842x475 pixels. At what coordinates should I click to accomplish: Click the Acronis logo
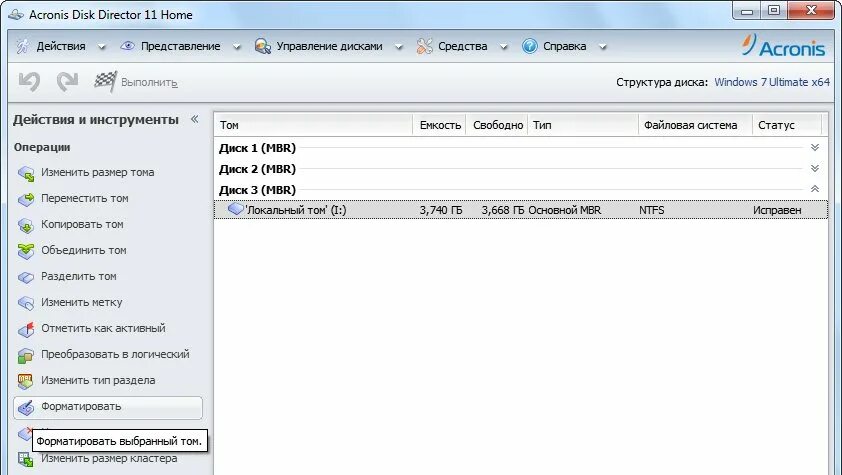pyautogui.click(x=784, y=46)
